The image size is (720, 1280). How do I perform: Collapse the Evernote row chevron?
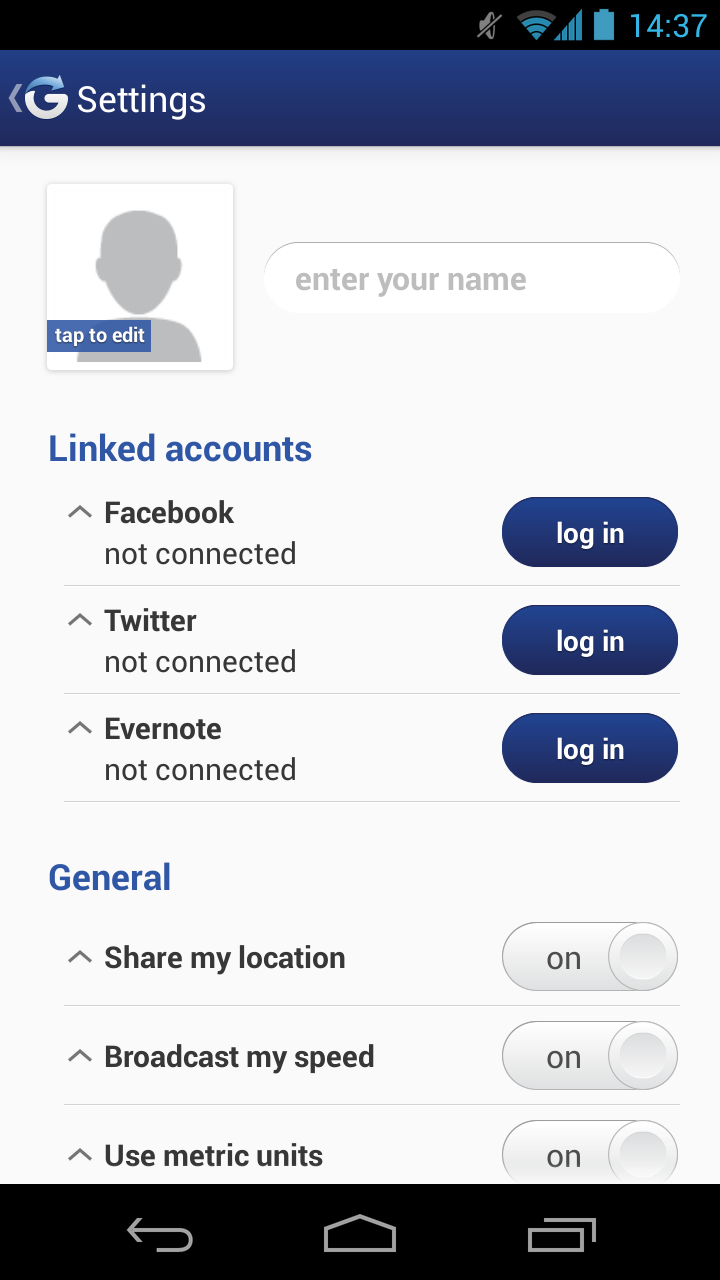tap(80, 728)
